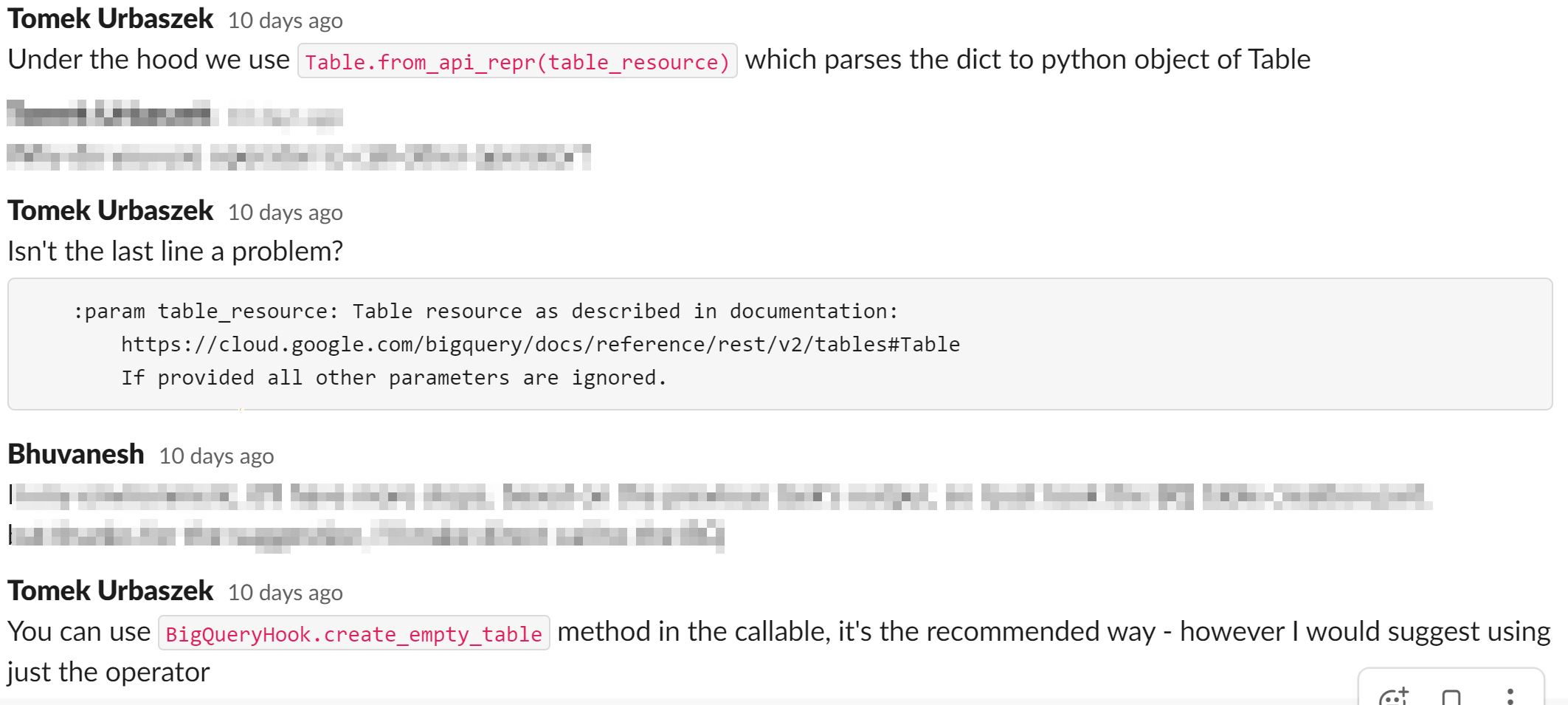Click the last message's '10 days ago' timestamp

pos(285,593)
